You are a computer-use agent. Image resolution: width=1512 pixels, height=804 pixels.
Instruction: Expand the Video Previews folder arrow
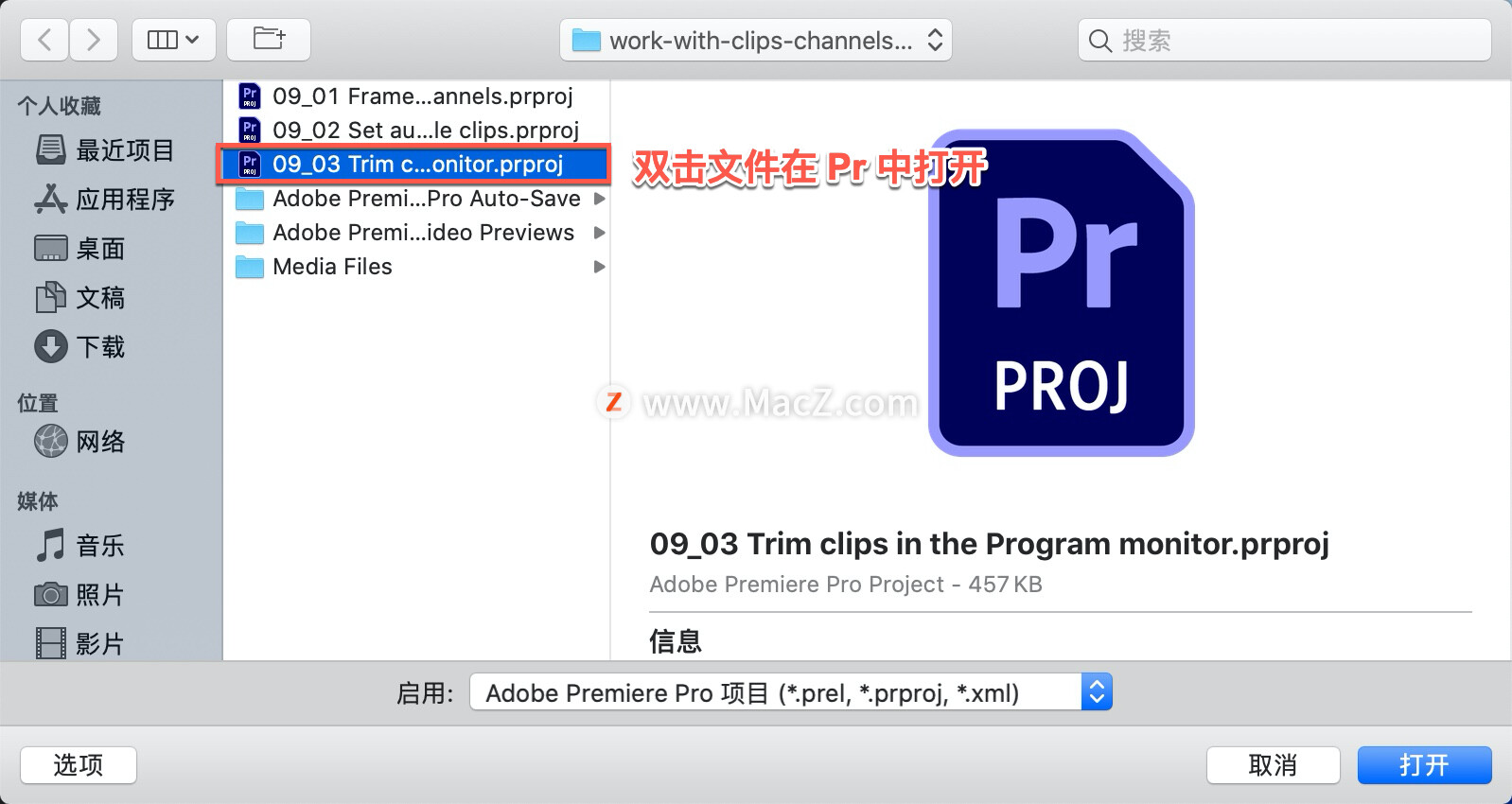(599, 233)
